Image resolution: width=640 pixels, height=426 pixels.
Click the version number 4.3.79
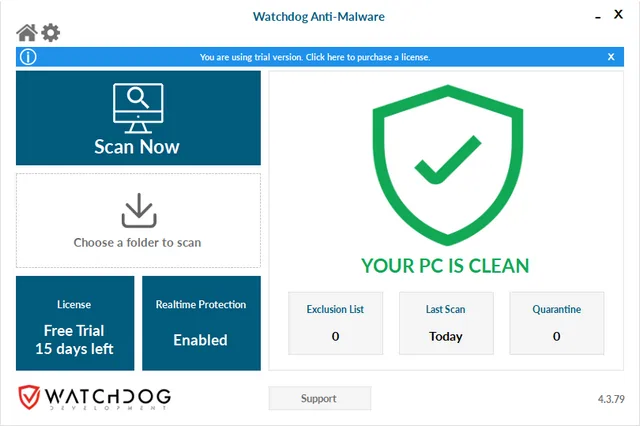[611, 399]
